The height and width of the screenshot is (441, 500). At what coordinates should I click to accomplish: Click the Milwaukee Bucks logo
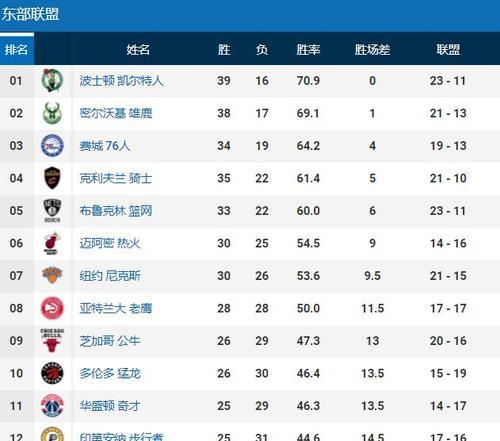coord(52,113)
